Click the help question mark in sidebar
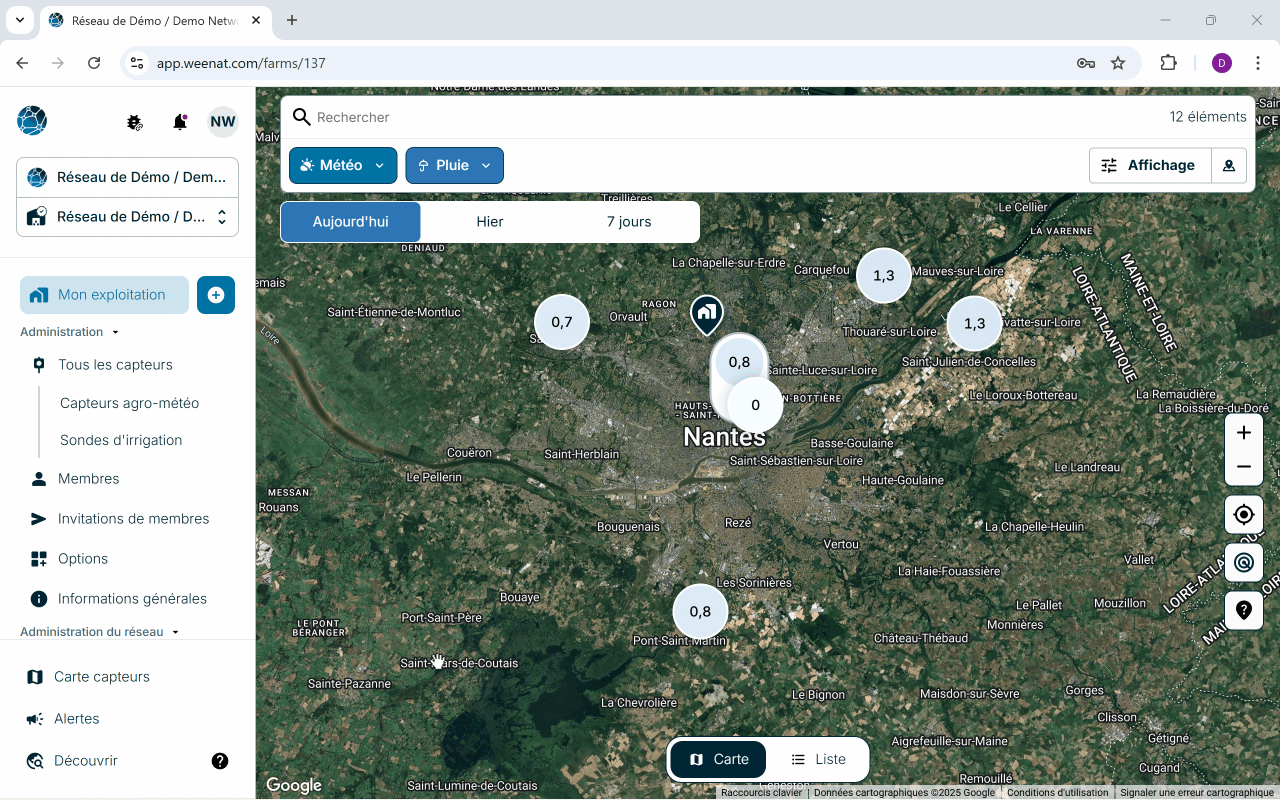 pos(220,761)
